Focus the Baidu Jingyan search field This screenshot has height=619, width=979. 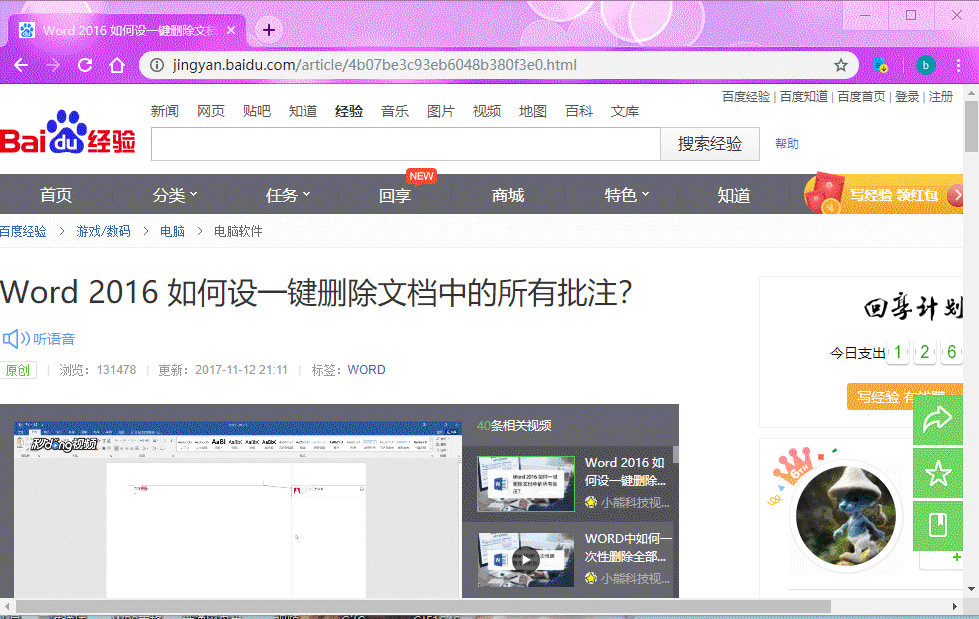point(406,144)
